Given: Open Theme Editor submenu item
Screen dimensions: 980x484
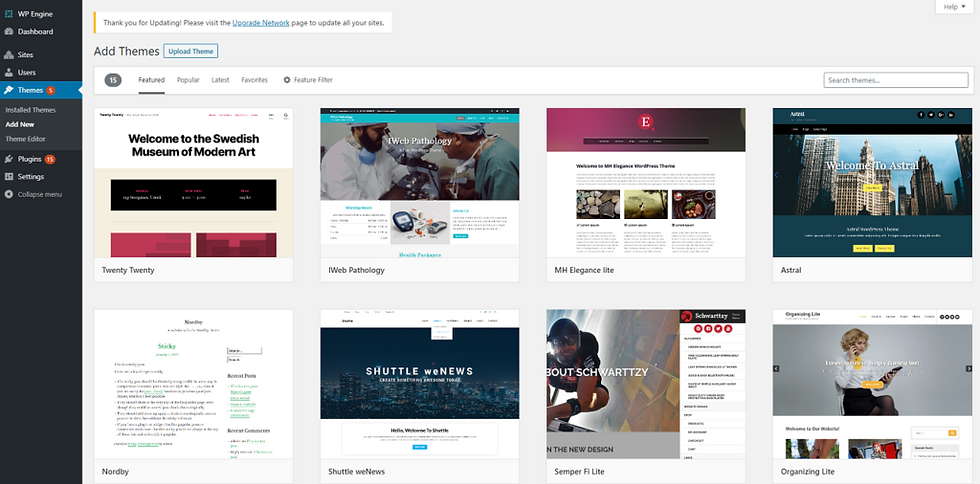Looking at the screenshot, I should [x=26, y=139].
